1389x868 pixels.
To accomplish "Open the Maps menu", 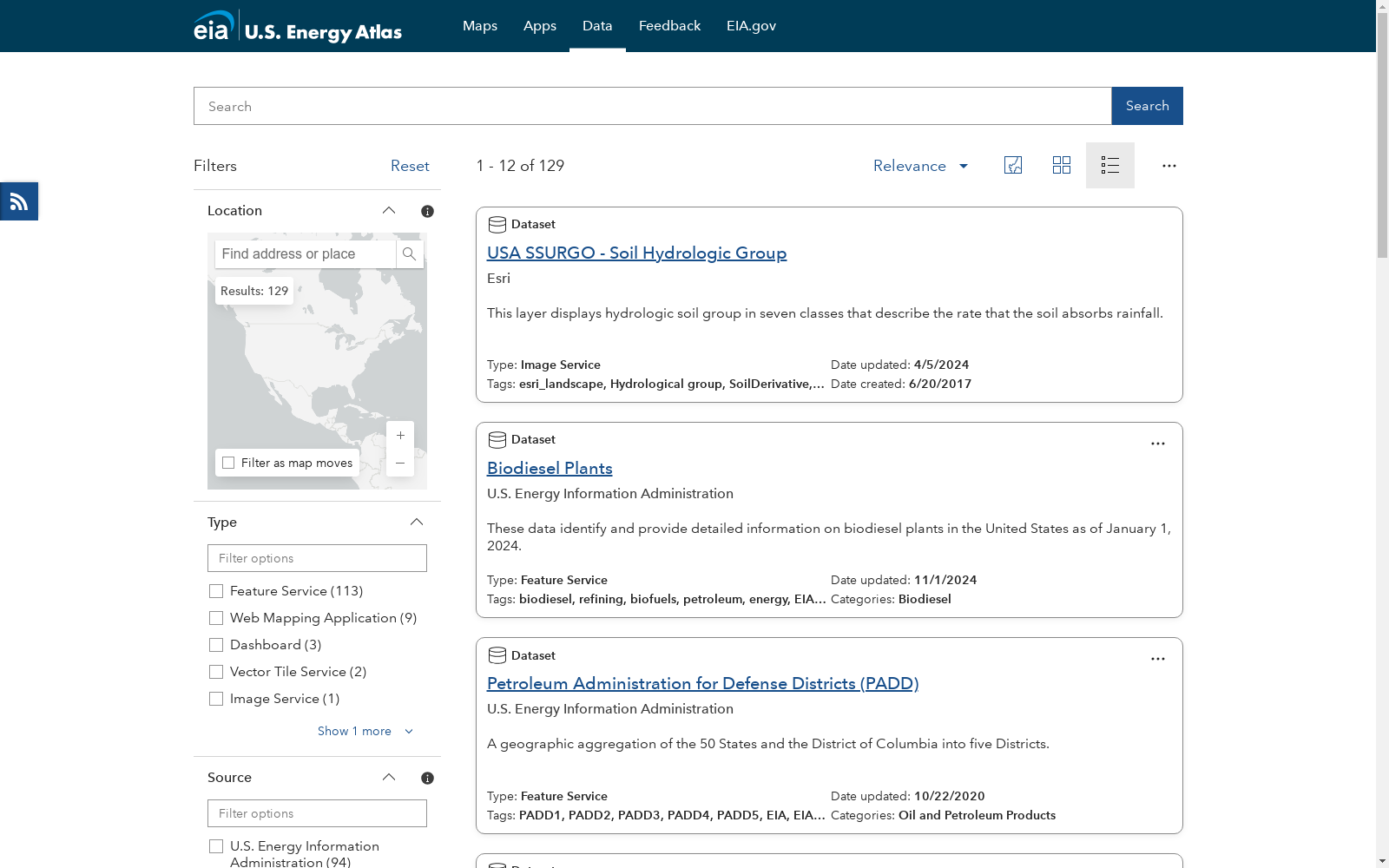I will click(x=480, y=26).
